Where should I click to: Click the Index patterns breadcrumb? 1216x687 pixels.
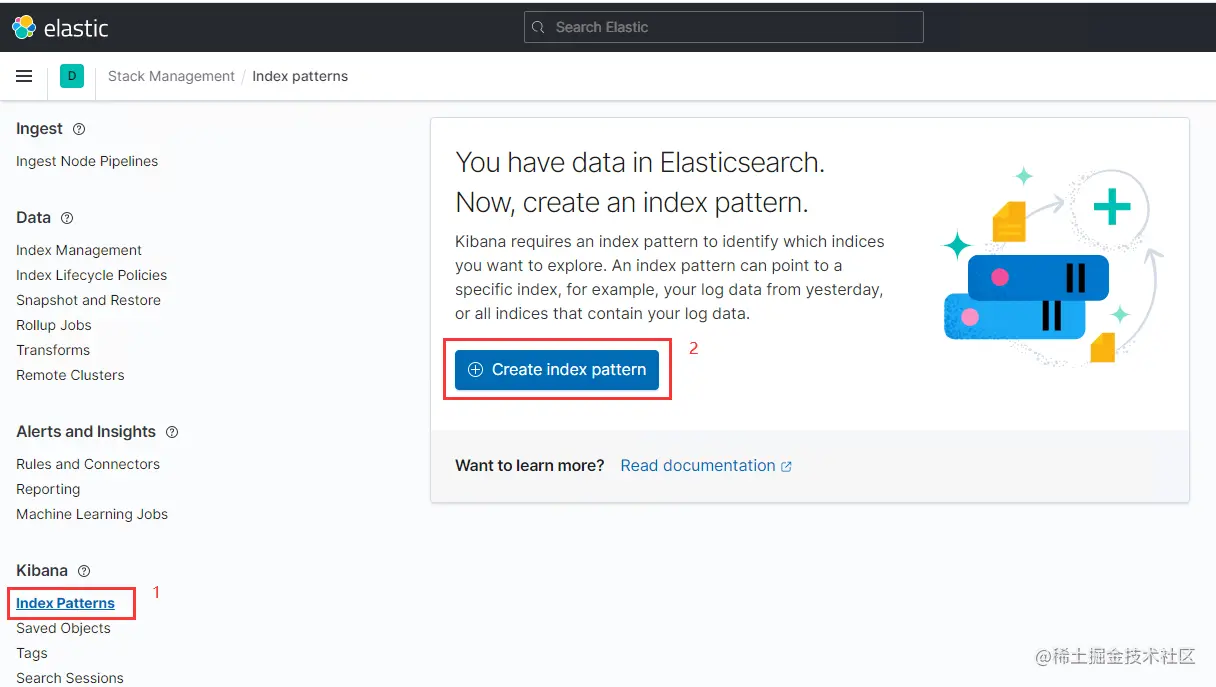[300, 76]
